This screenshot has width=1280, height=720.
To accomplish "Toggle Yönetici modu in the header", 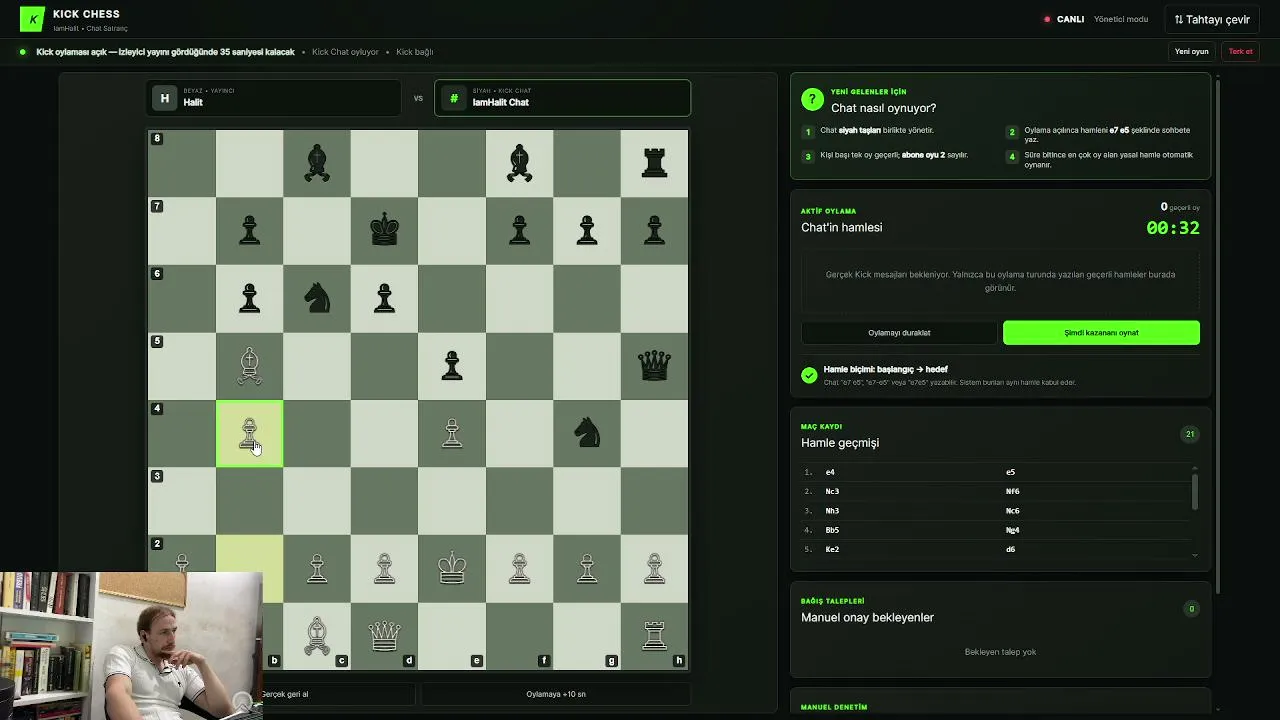I will 1121,19.
